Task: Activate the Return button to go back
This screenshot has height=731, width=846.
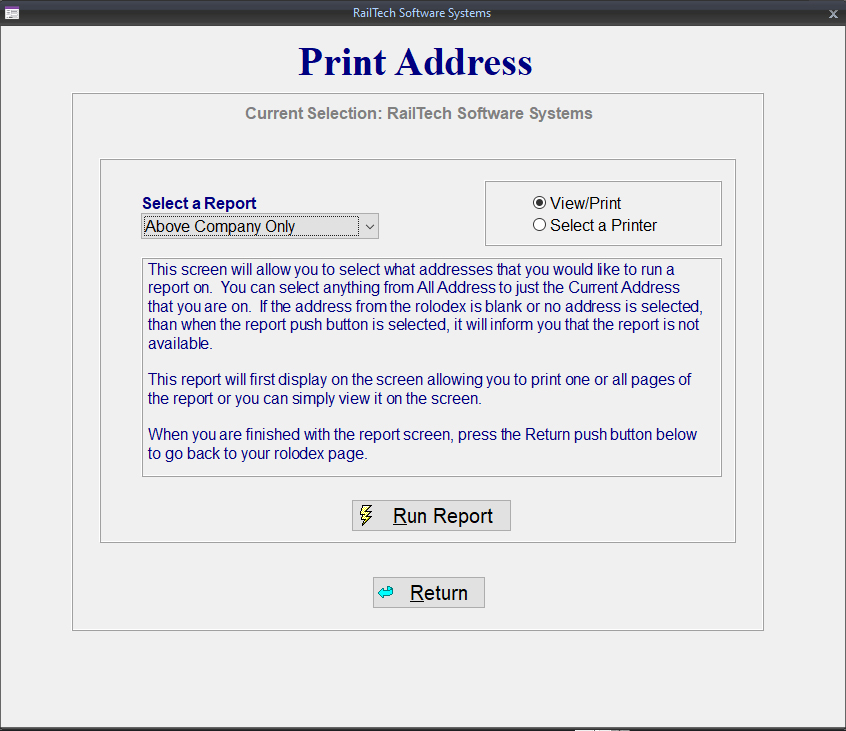Action: click(x=428, y=592)
